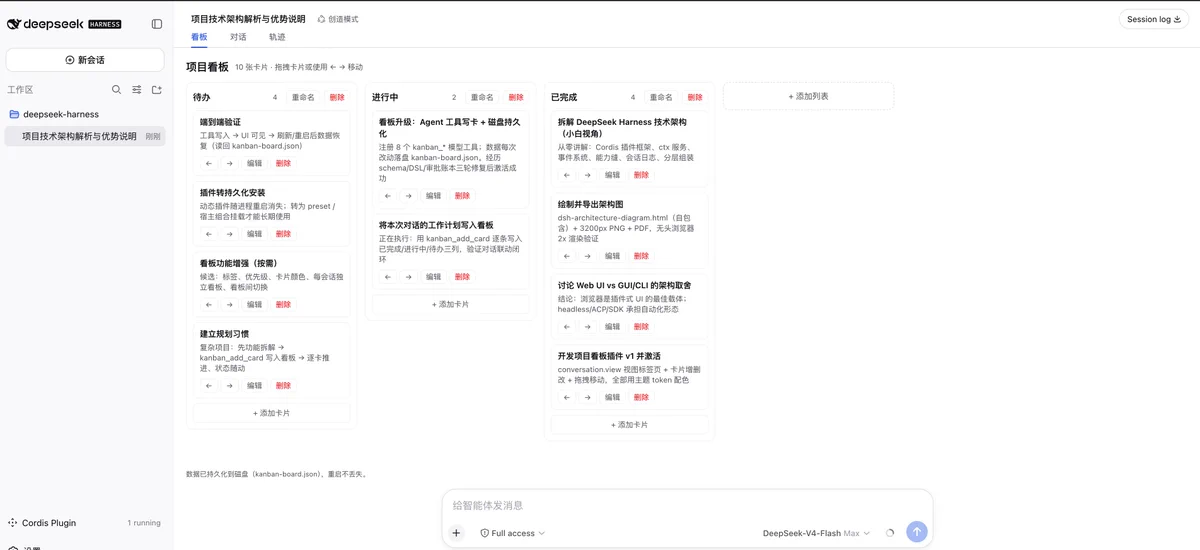1200x550 pixels.
Task: Move 讨论 Web UI vs GUI/CLI card right
Action: coord(587,327)
